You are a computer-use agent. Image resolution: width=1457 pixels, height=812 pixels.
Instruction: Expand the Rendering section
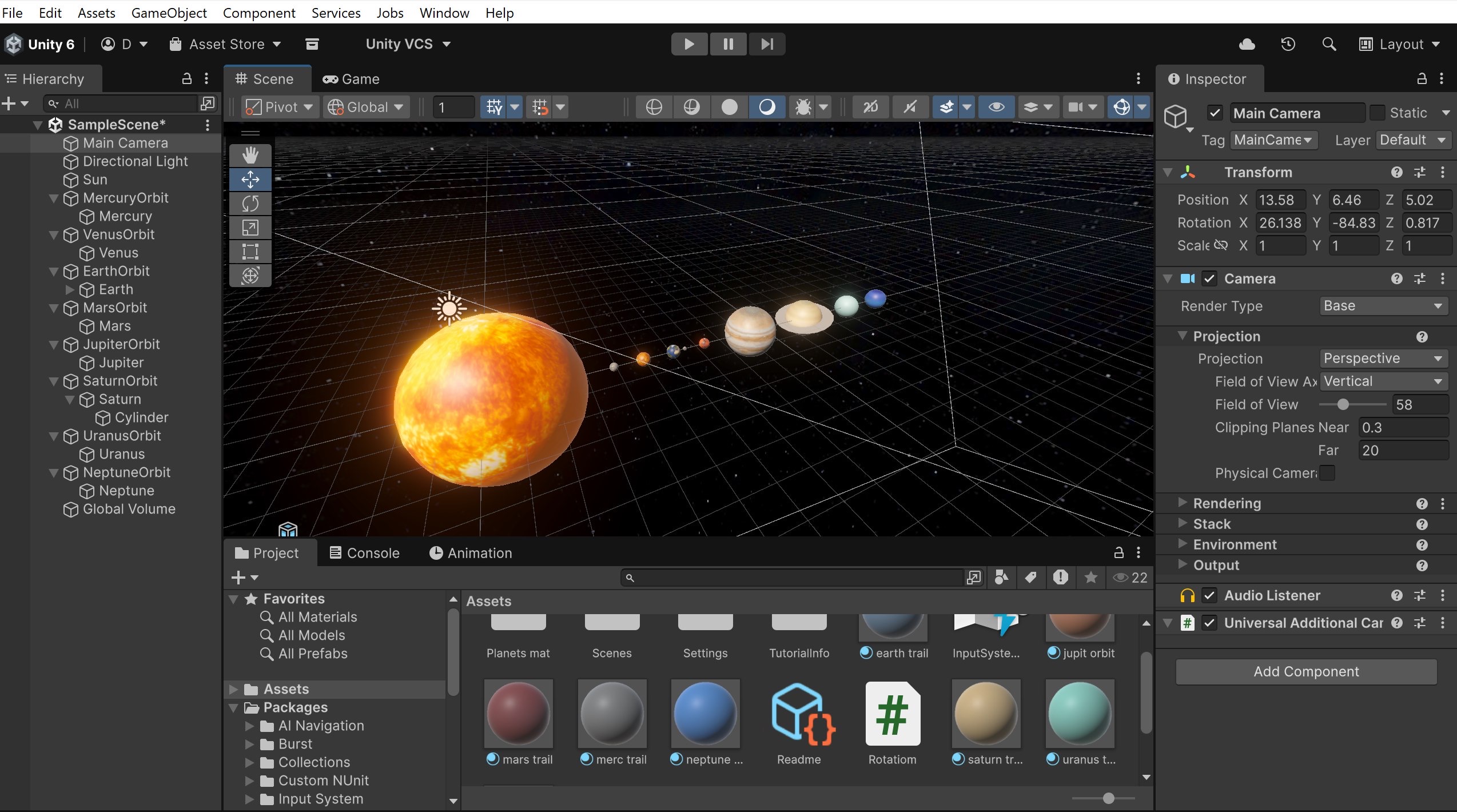coord(1182,503)
